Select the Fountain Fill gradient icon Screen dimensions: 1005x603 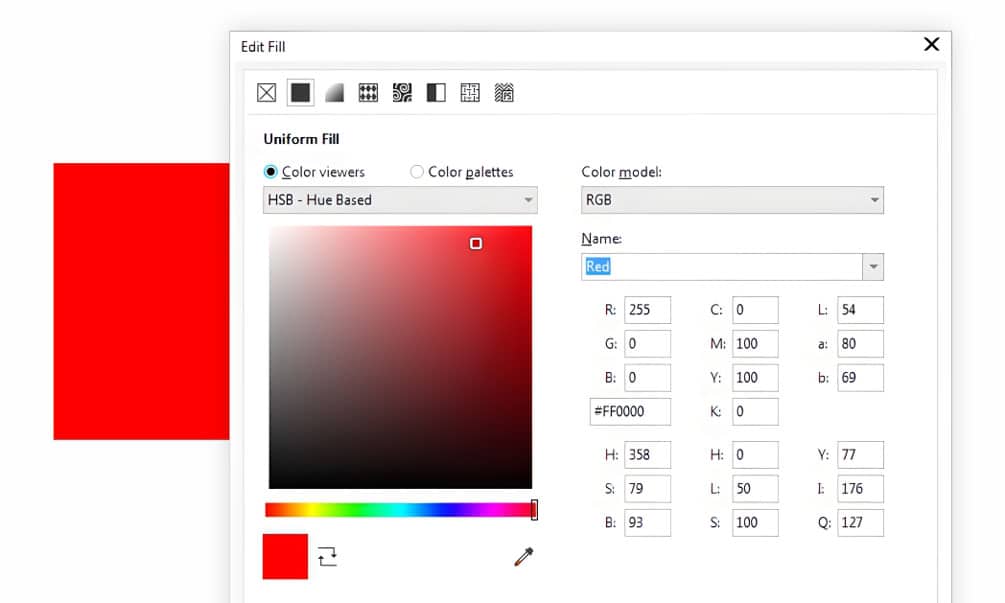coord(335,93)
